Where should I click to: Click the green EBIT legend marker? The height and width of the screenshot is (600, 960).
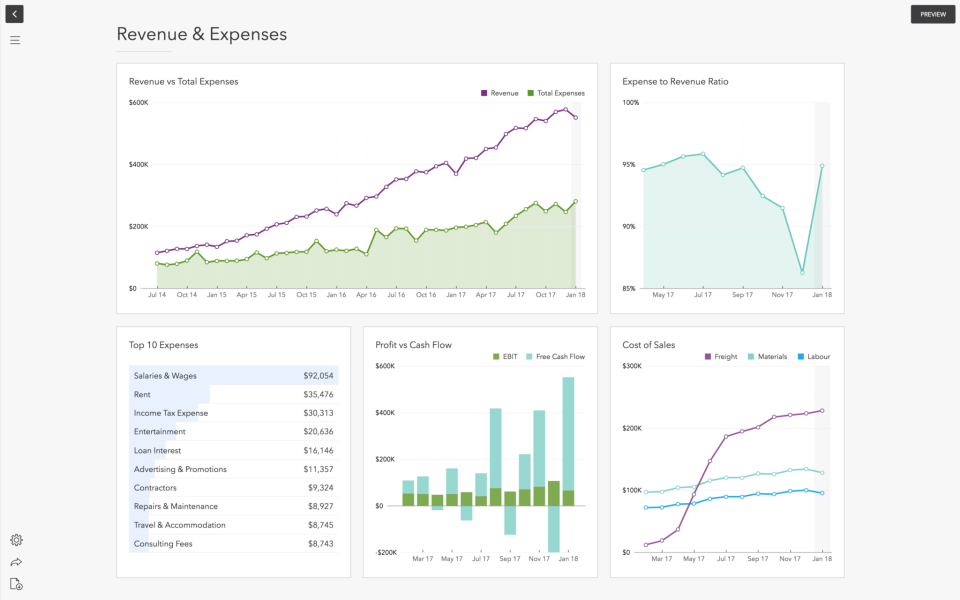(x=497, y=356)
